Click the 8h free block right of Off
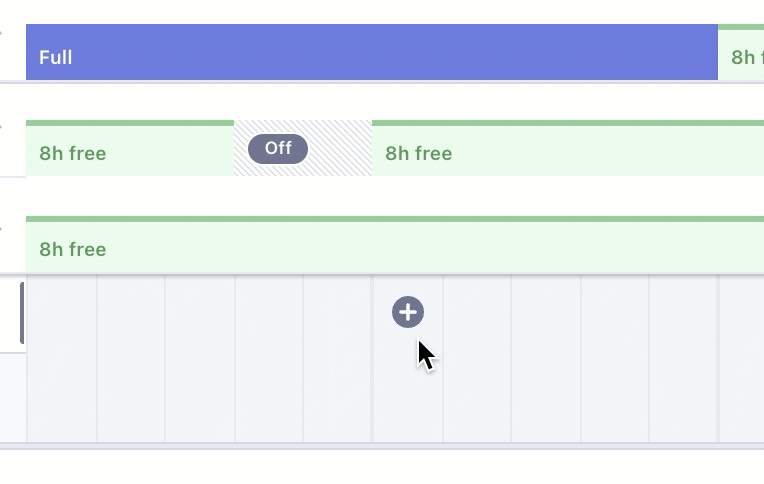Viewport: 764px width, 484px height. [567, 152]
